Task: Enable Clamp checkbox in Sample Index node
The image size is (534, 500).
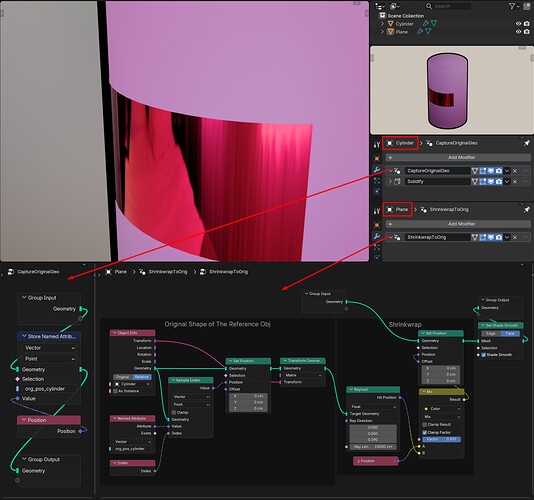Action: point(174,412)
